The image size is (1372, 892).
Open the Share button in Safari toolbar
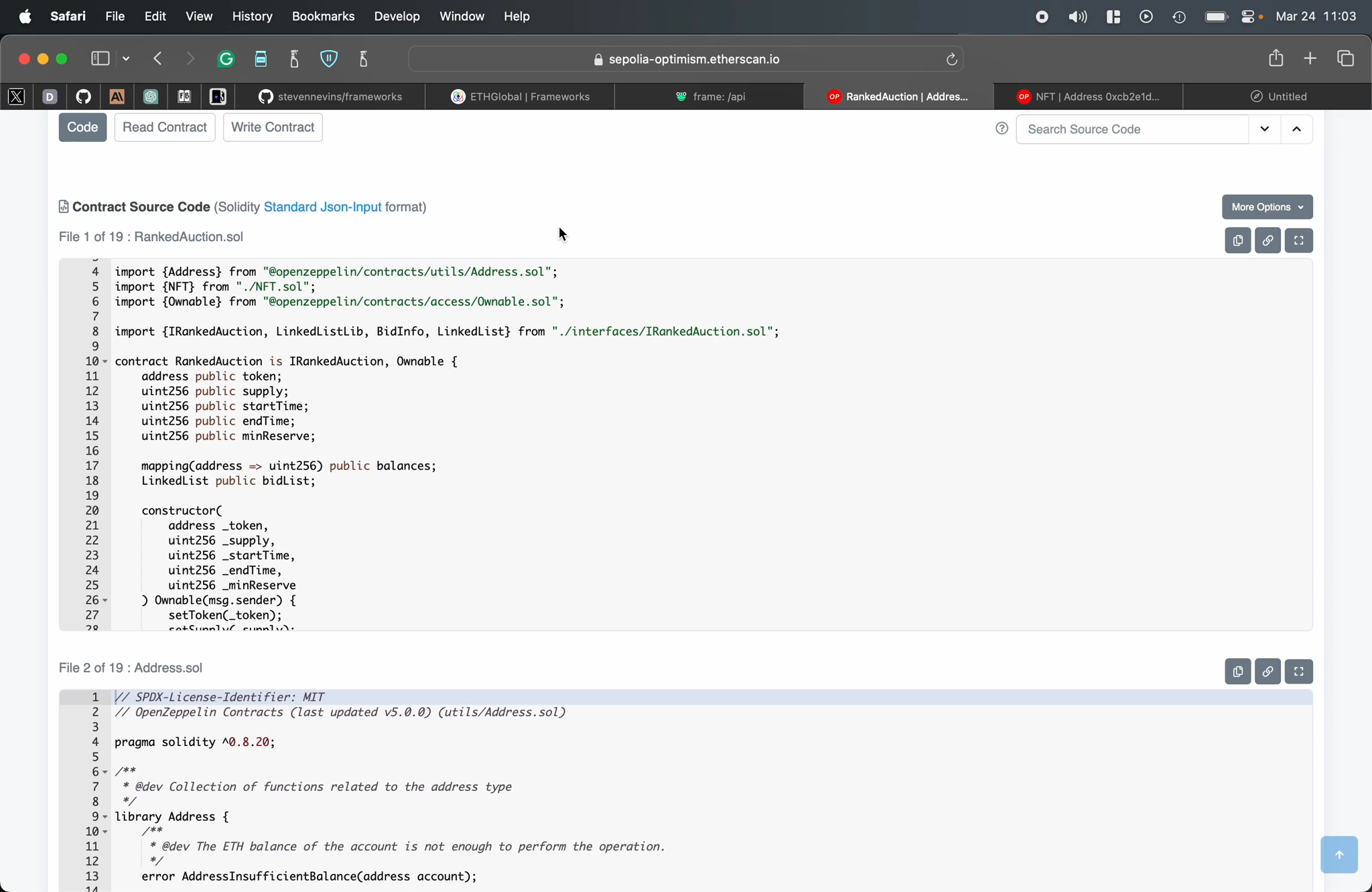point(1276,58)
